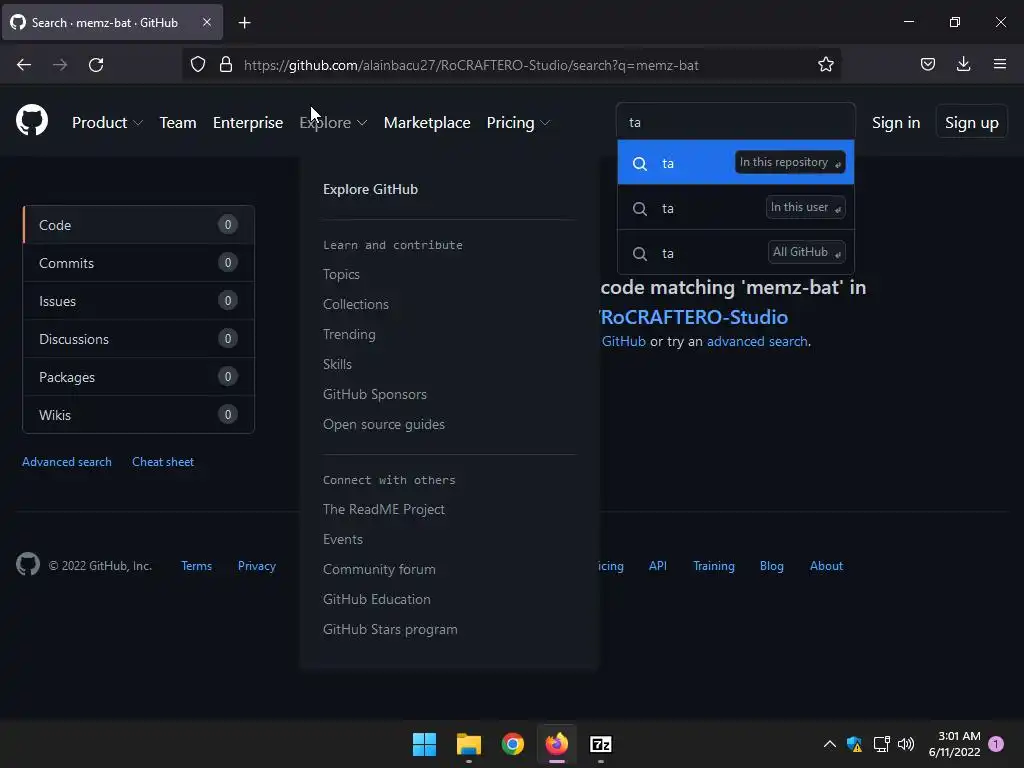The width and height of the screenshot is (1024, 768).
Task: Click the search field containing 'ta'
Action: [x=735, y=122]
